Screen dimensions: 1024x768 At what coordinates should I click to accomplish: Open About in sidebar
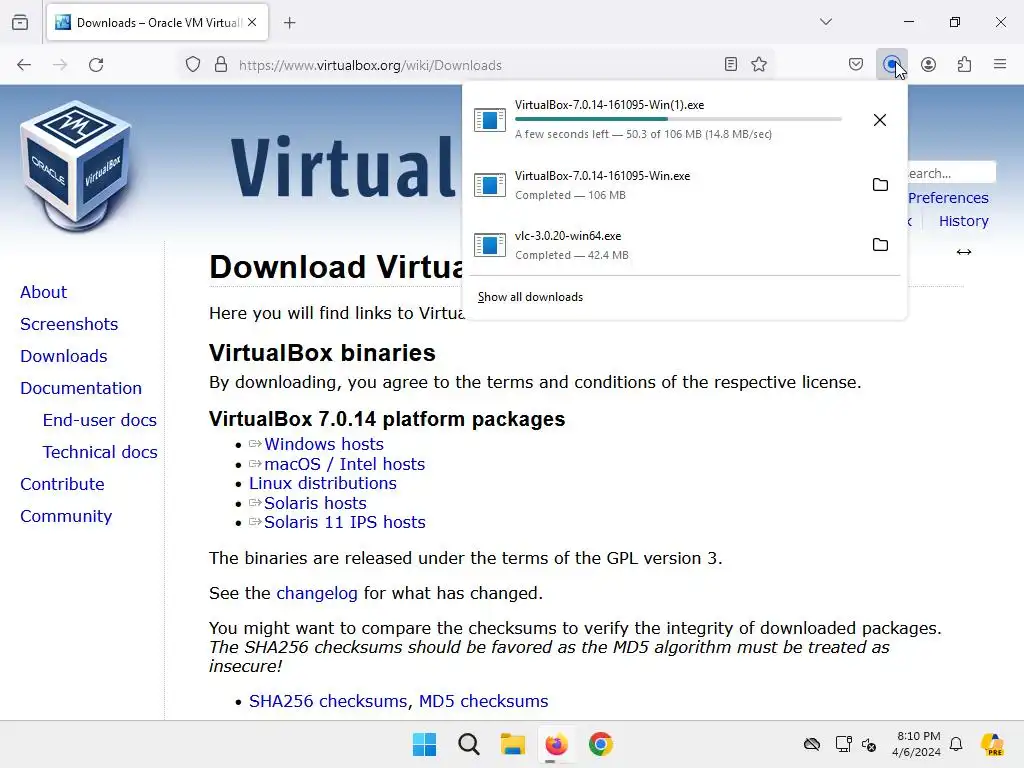click(43, 292)
